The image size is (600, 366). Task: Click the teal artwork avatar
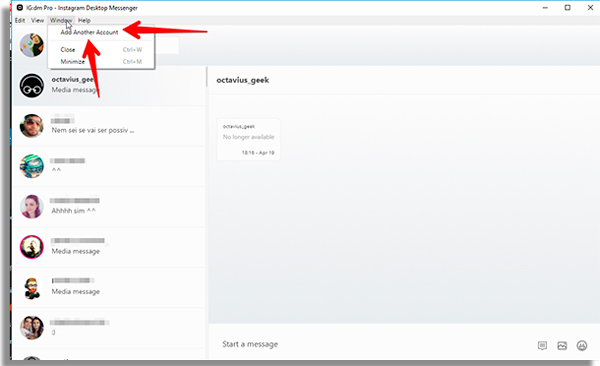tap(32, 166)
